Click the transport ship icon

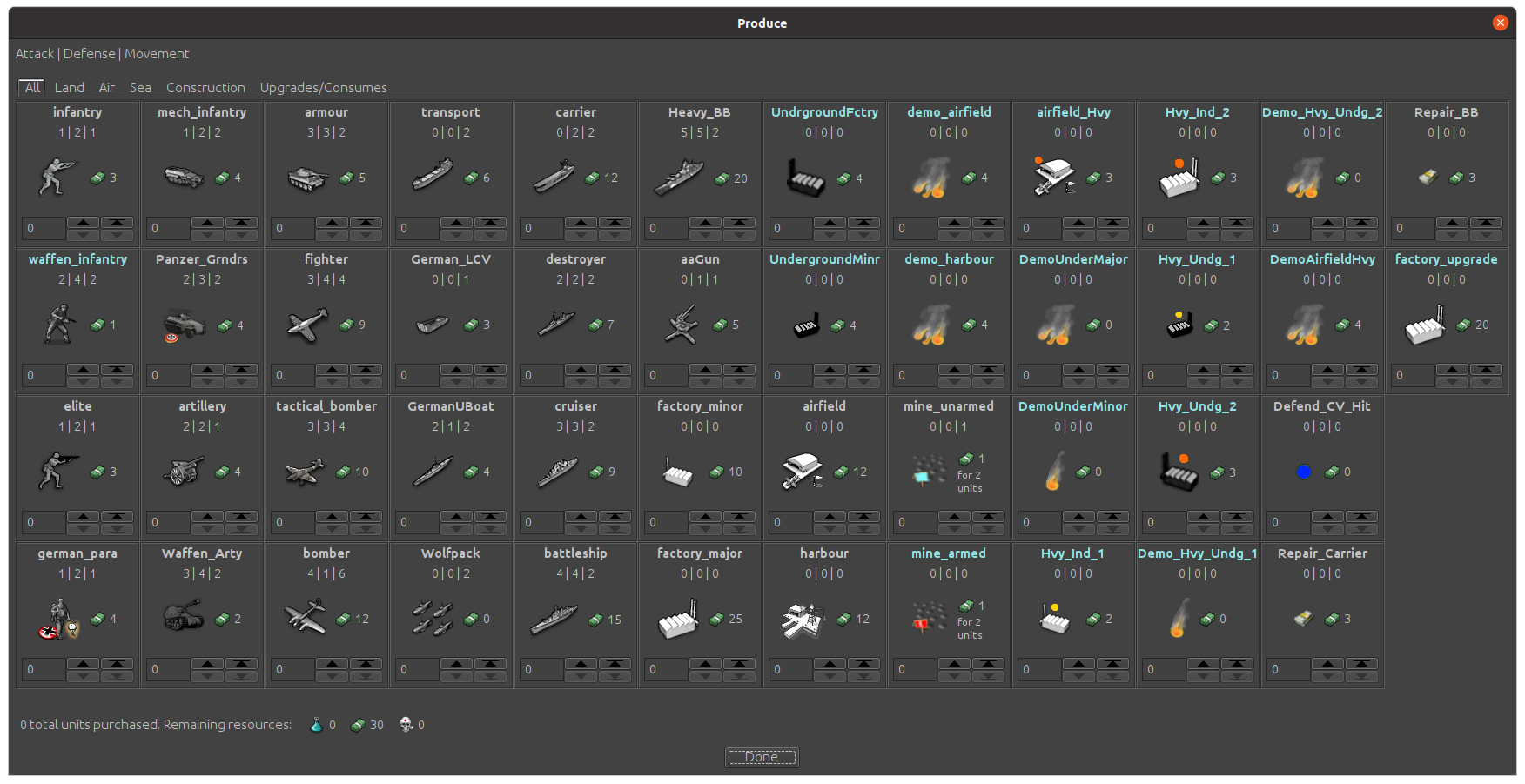click(x=433, y=175)
